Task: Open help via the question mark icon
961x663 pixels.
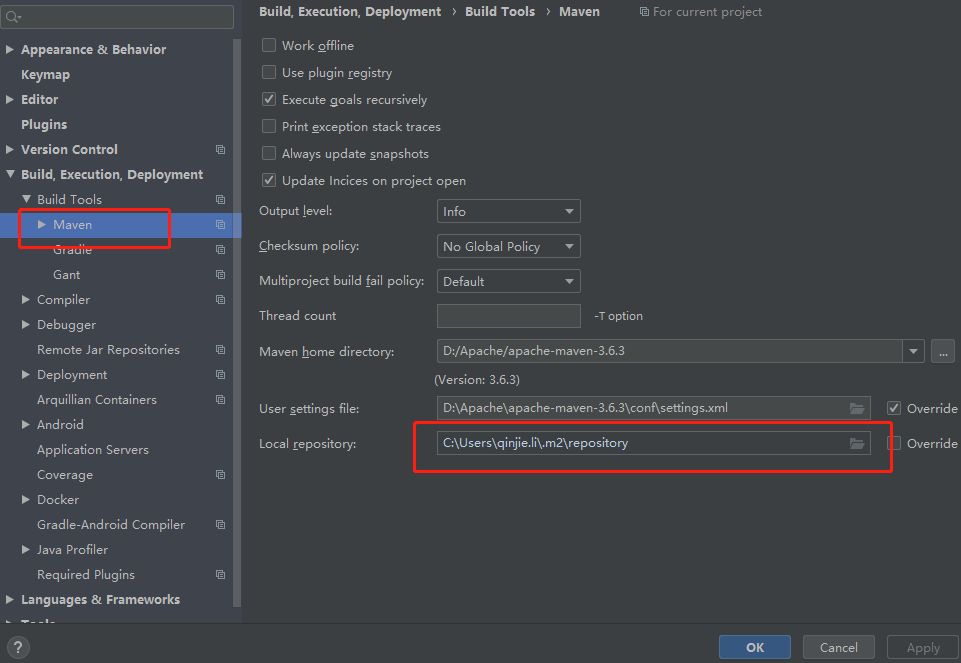Action: 17,647
